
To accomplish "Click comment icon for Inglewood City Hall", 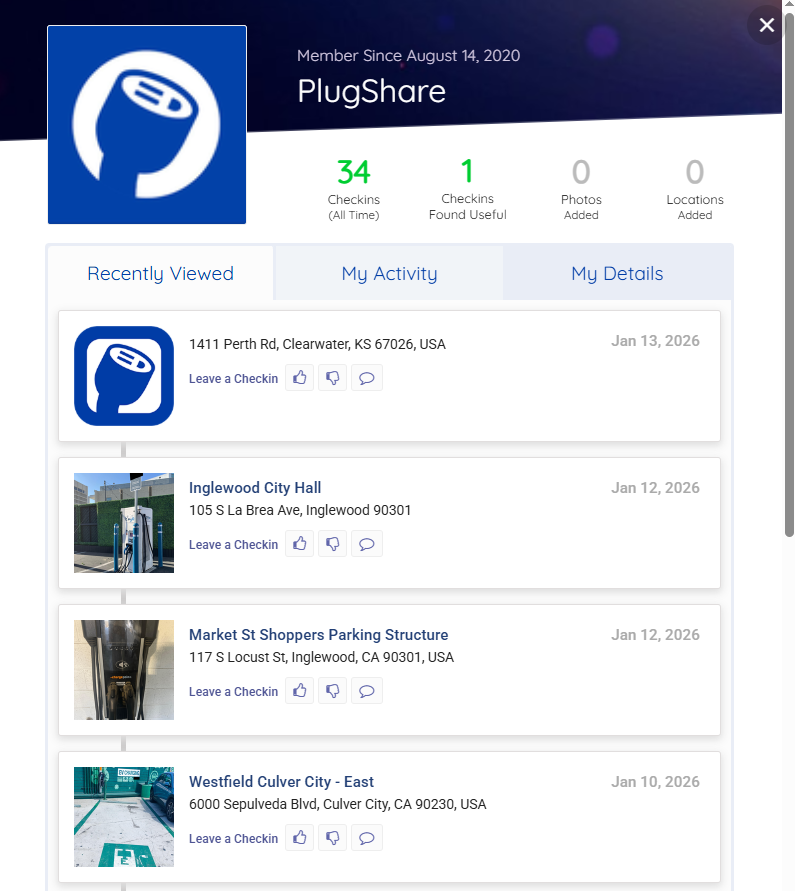I will click(x=367, y=544).
